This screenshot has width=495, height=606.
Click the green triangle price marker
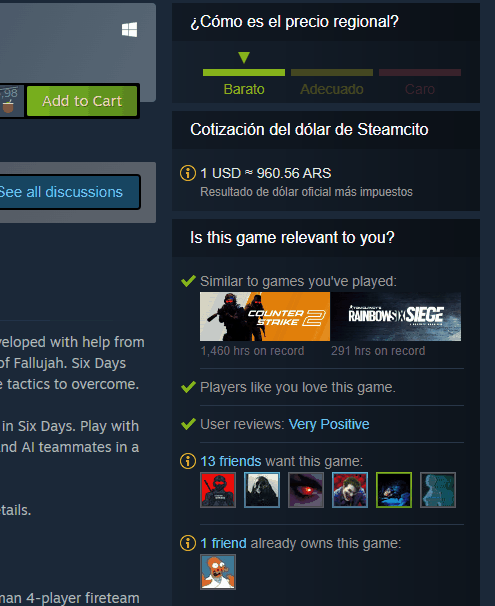tap(244, 57)
